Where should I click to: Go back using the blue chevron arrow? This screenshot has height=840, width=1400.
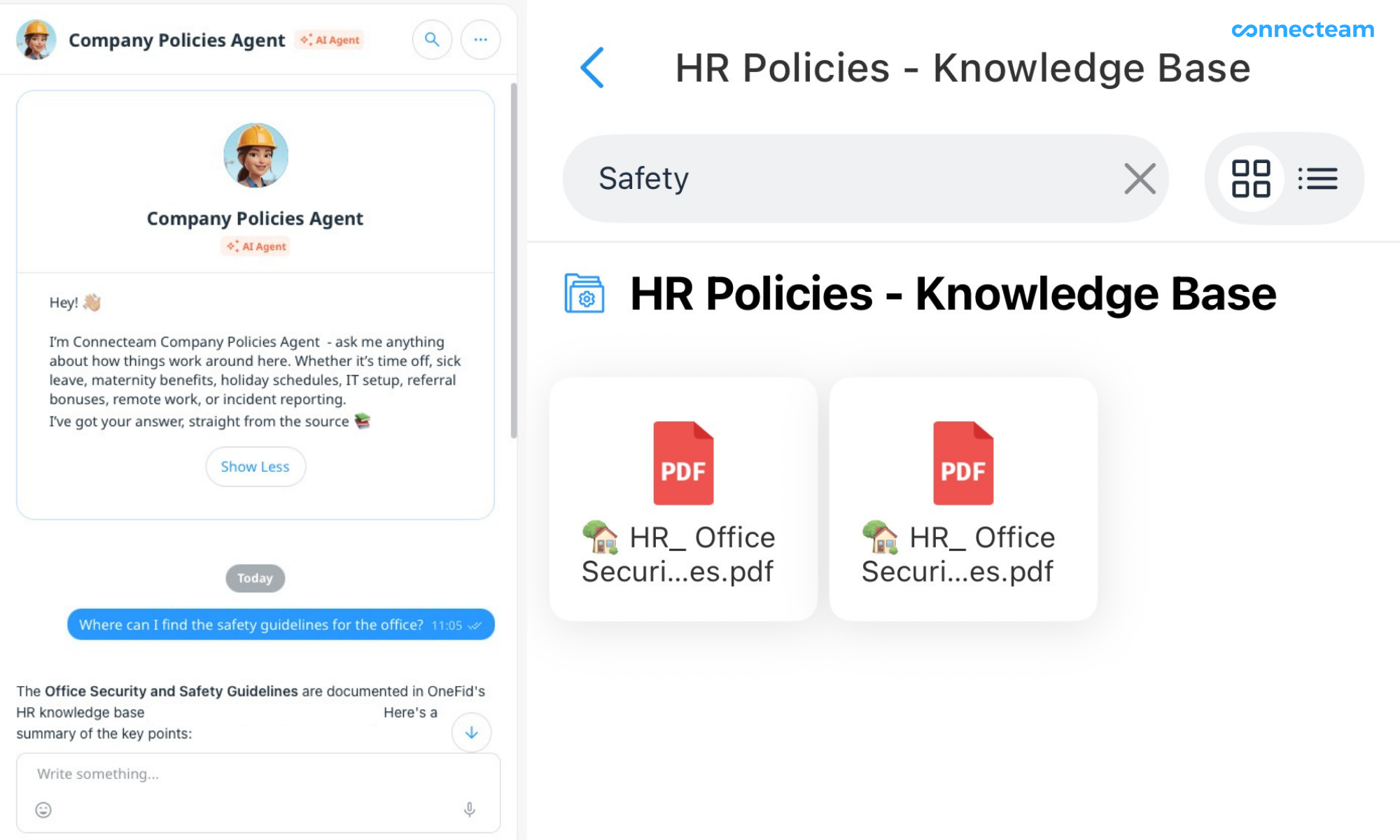(x=592, y=68)
